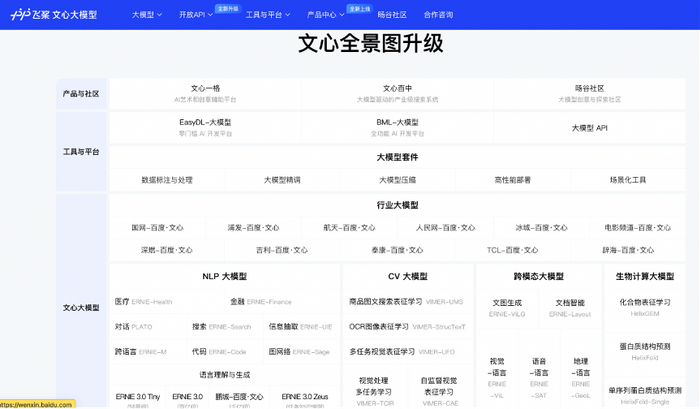
Task: Expand the 大模型 navigation dropdown
Action: click(x=147, y=15)
